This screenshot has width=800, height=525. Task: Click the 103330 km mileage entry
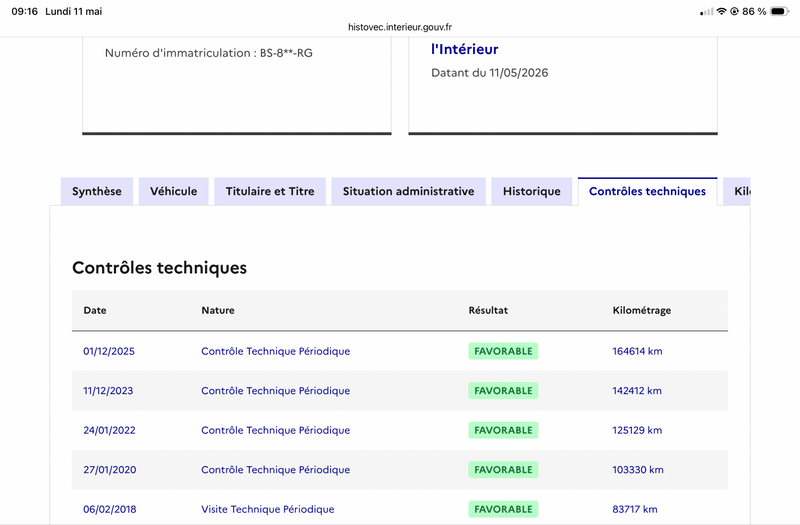point(638,470)
